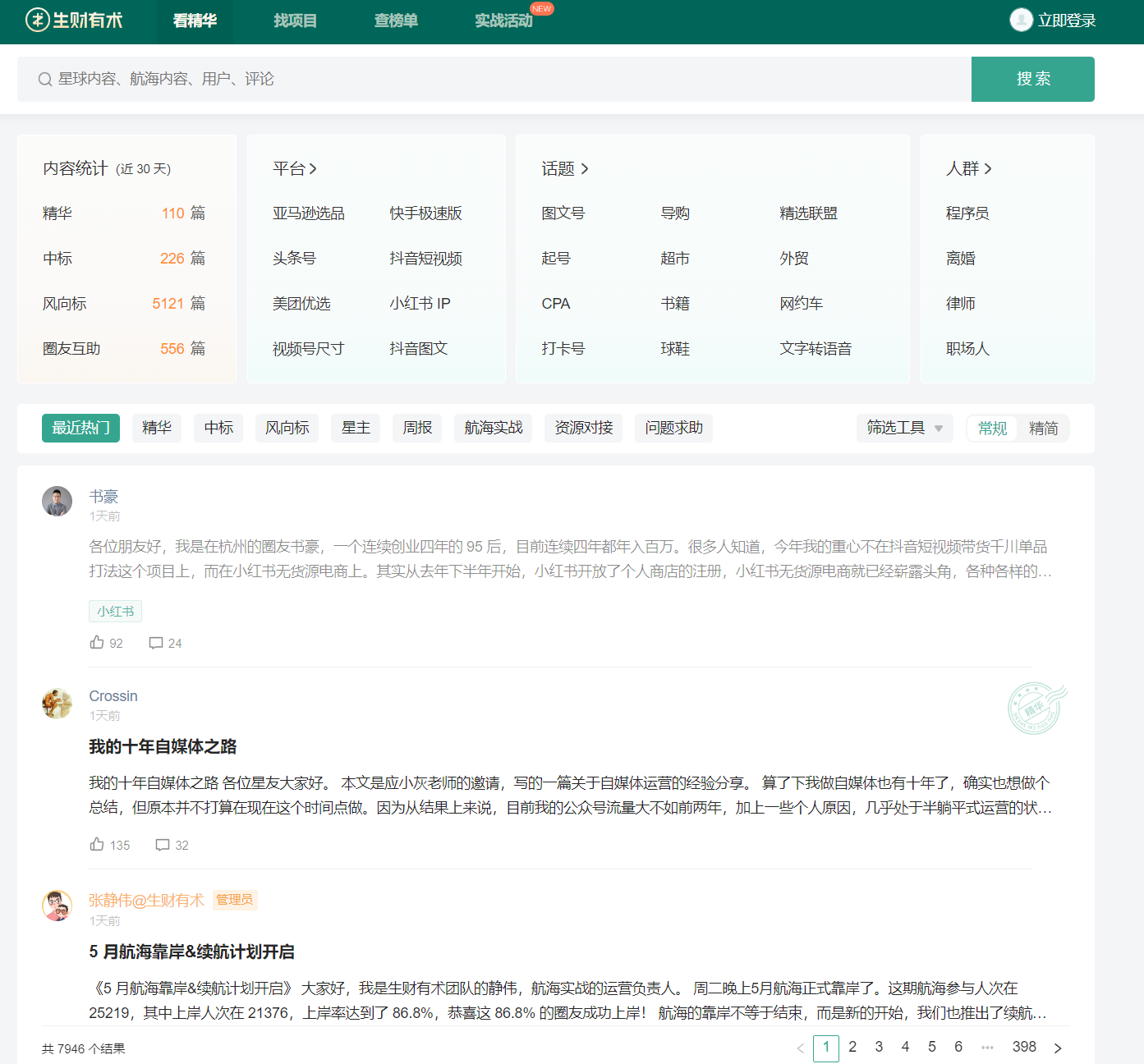Open the 找项目 navigation tab
Screen dimensions: 1144x1064
pyautogui.click(x=295, y=21)
